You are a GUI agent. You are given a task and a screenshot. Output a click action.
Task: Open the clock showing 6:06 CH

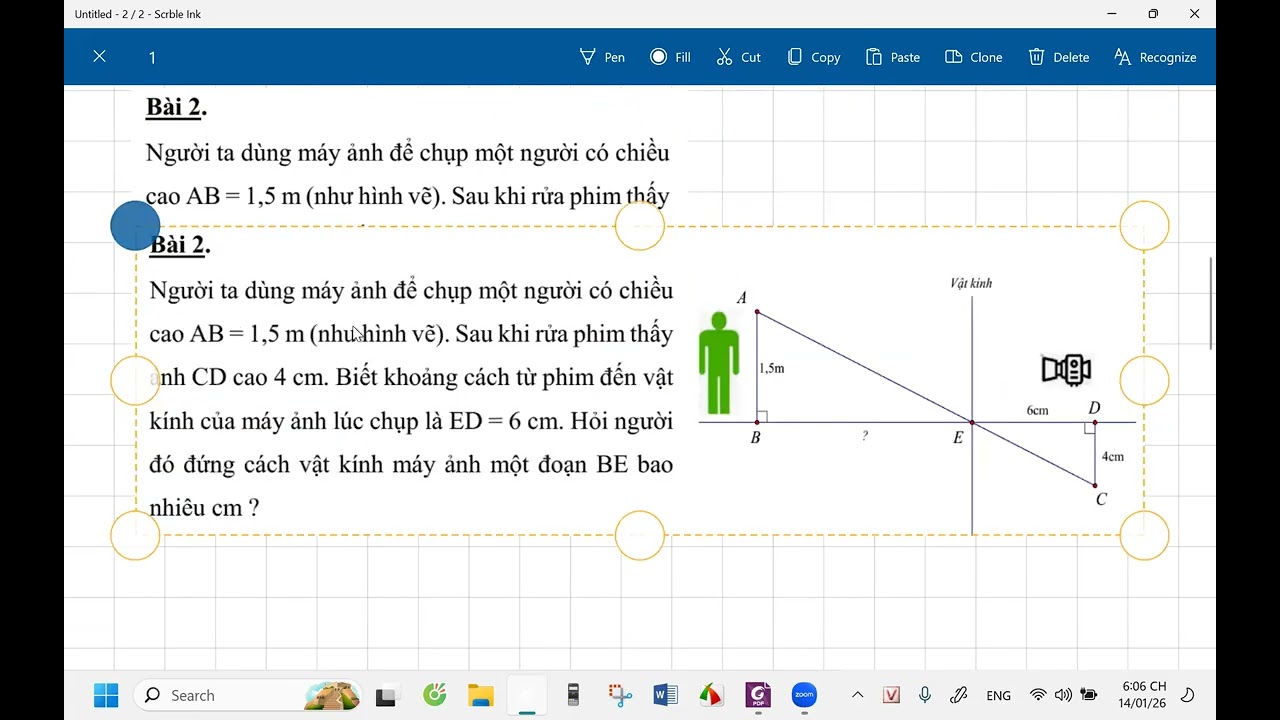pos(1144,695)
